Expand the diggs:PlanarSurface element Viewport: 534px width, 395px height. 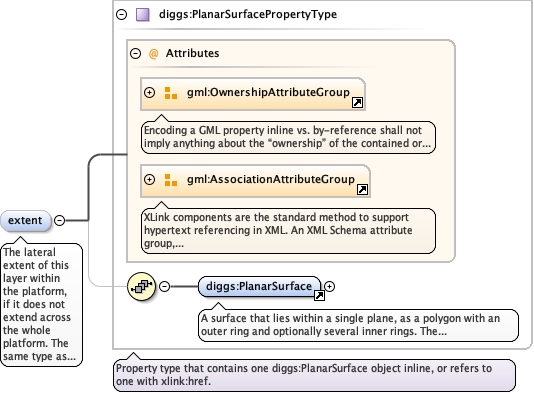(329, 287)
